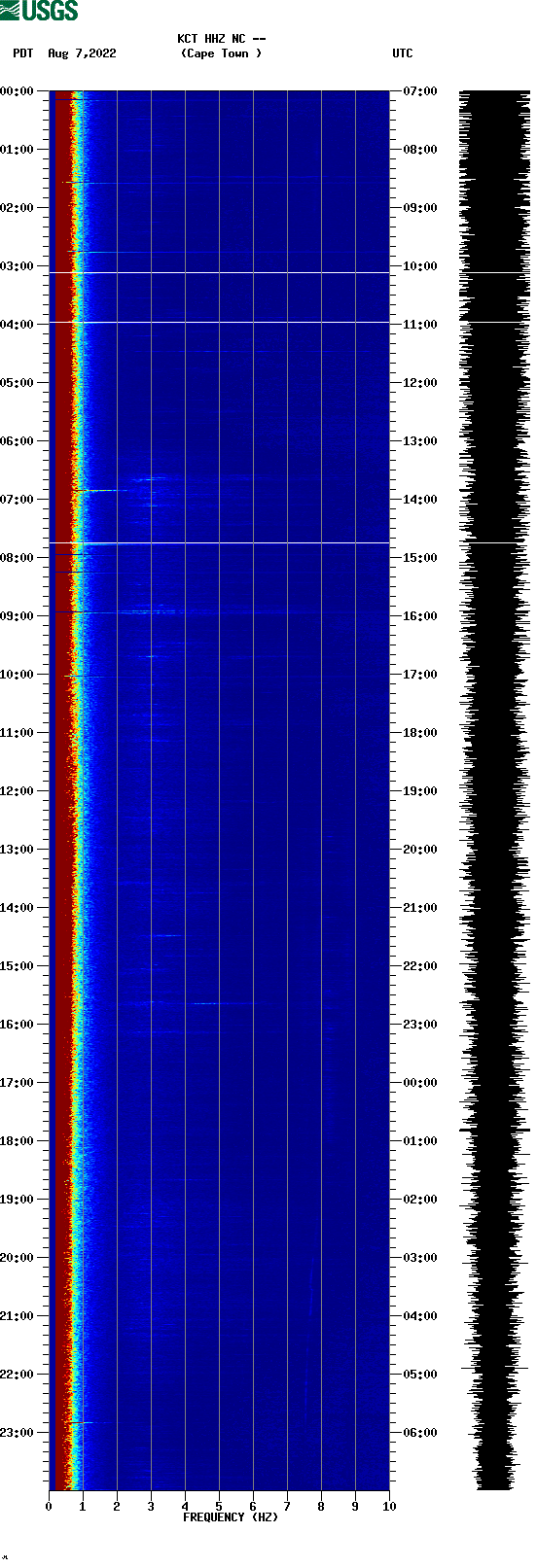Click the 16:00 PDT time label

pos(18,1025)
